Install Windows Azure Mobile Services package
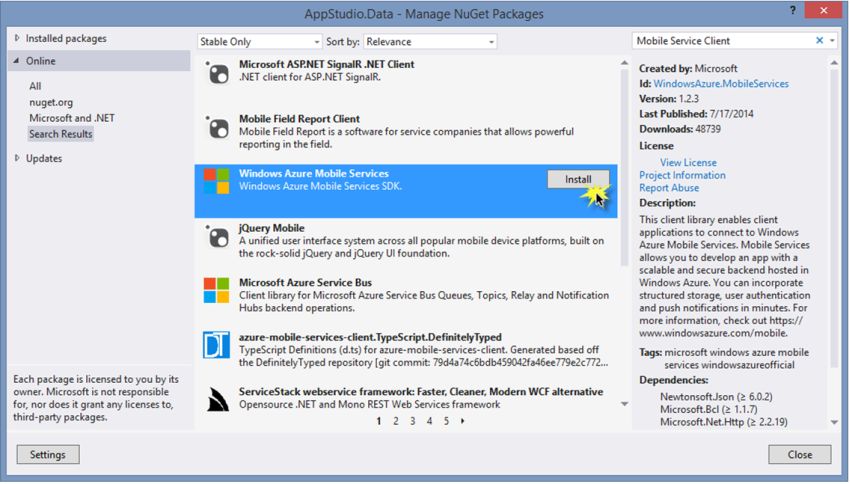The height and width of the screenshot is (484, 850). [x=578, y=179]
